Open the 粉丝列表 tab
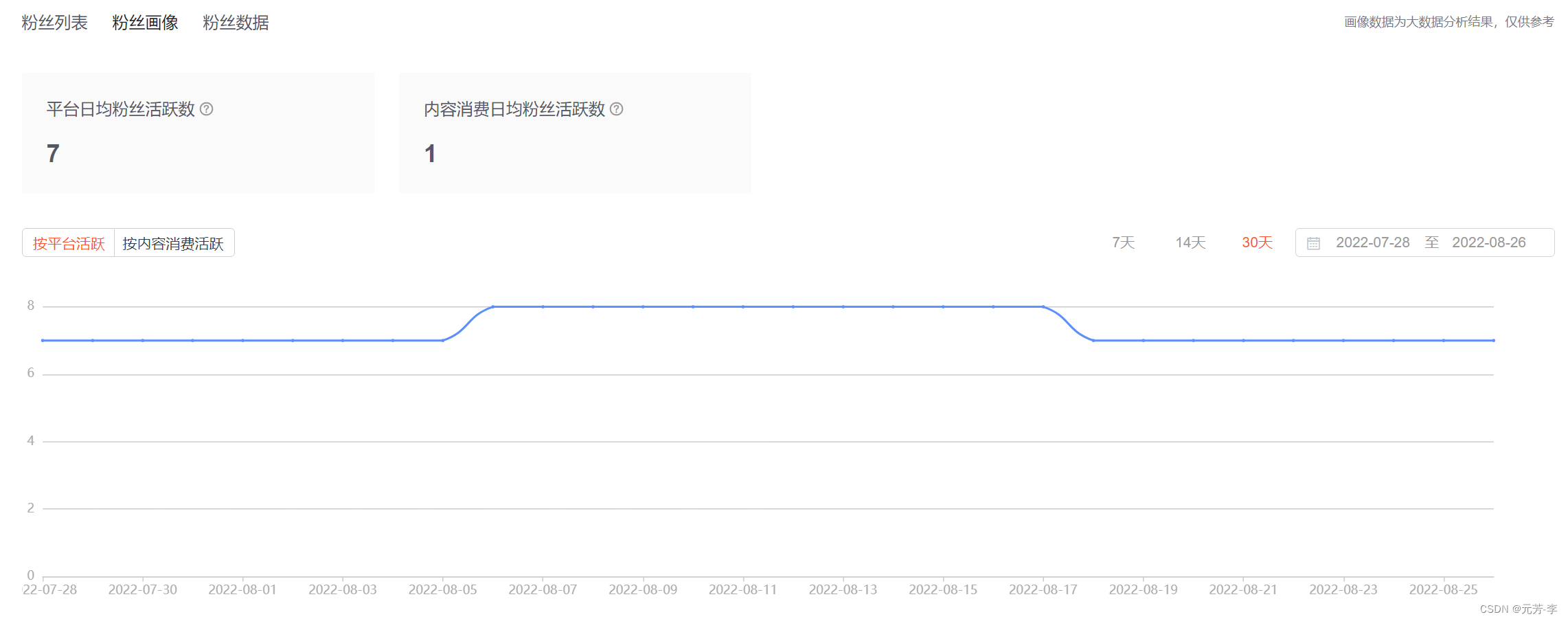Screen dimensions: 1568x621 (54, 23)
